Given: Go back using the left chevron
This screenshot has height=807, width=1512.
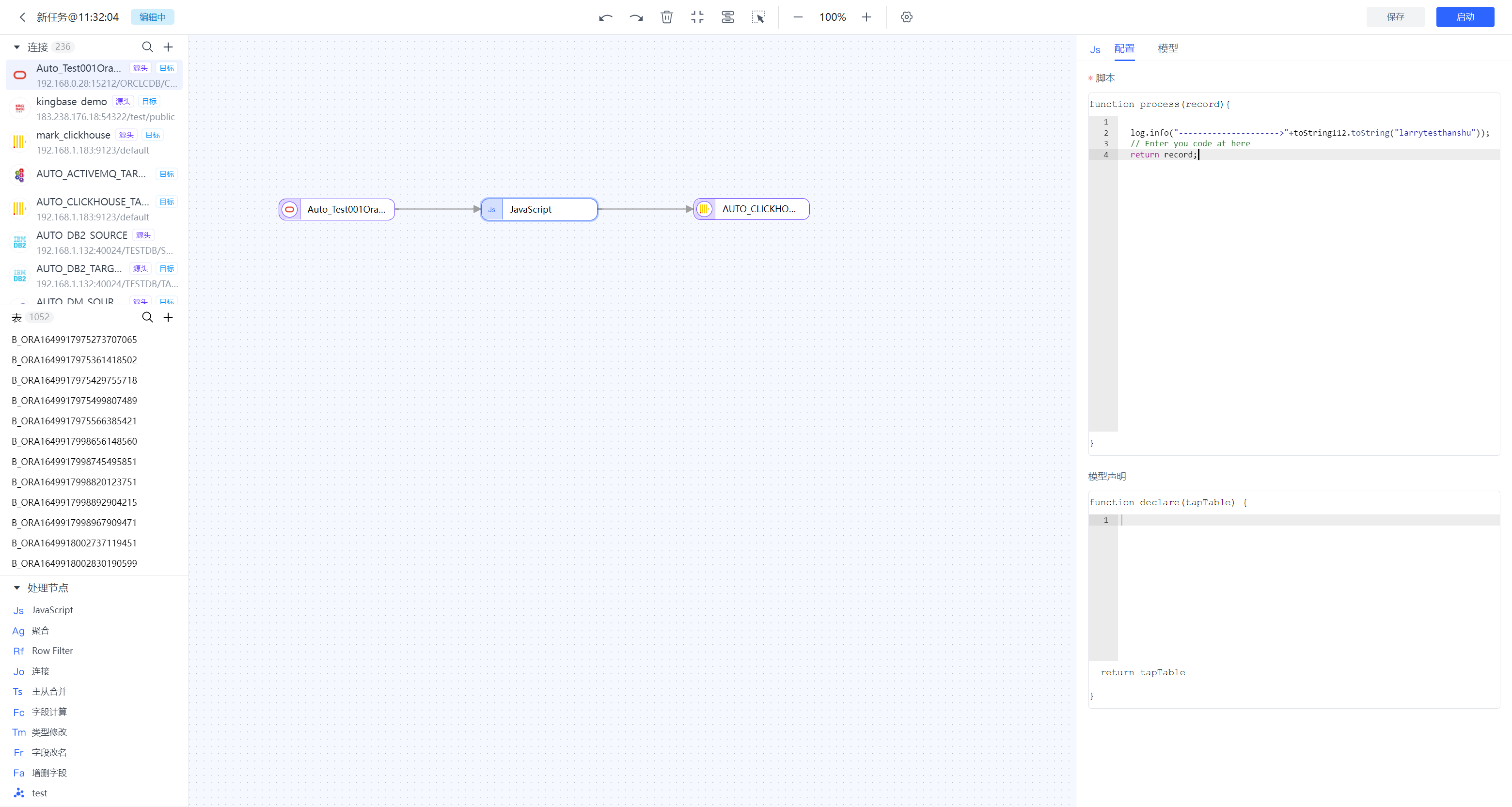Looking at the screenshot, I should (22, 17).
